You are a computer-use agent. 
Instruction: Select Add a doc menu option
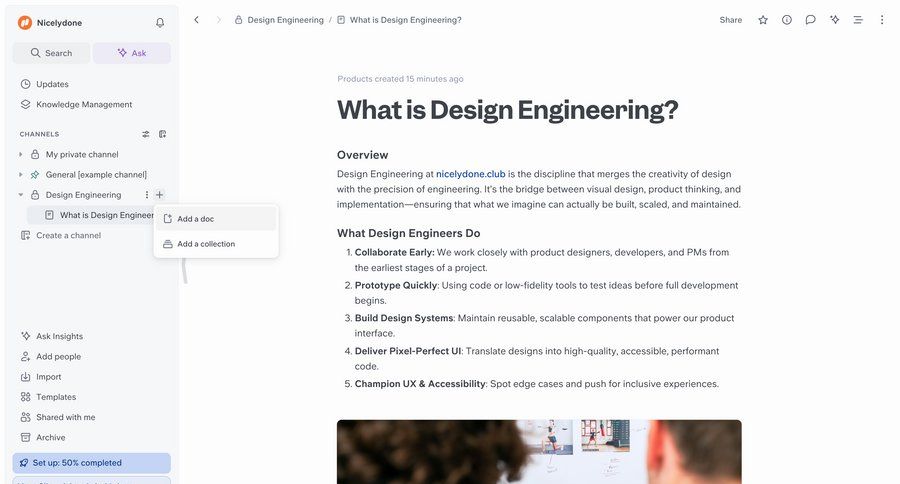coord(196,219)
